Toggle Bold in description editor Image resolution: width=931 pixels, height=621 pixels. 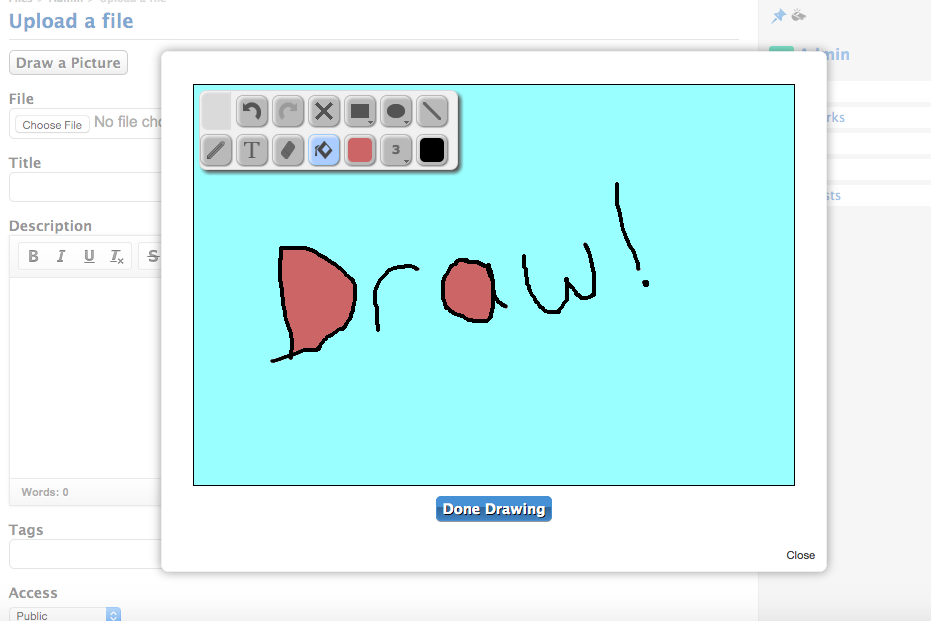pos(33,256)
